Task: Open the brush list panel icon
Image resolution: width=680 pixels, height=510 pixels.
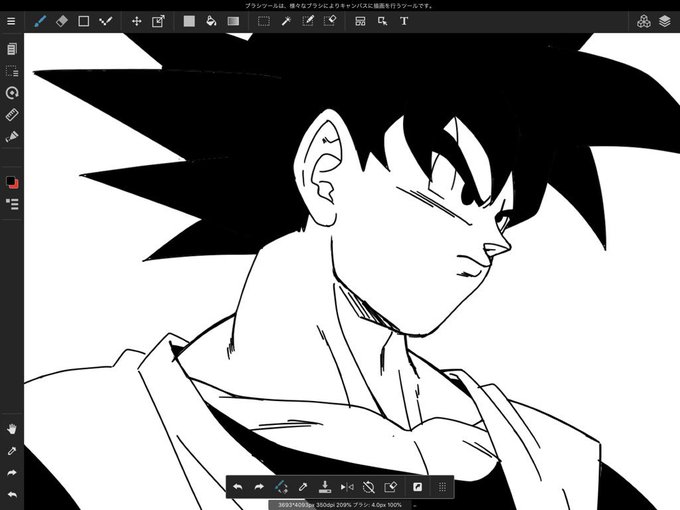Action: click(12, 204)
